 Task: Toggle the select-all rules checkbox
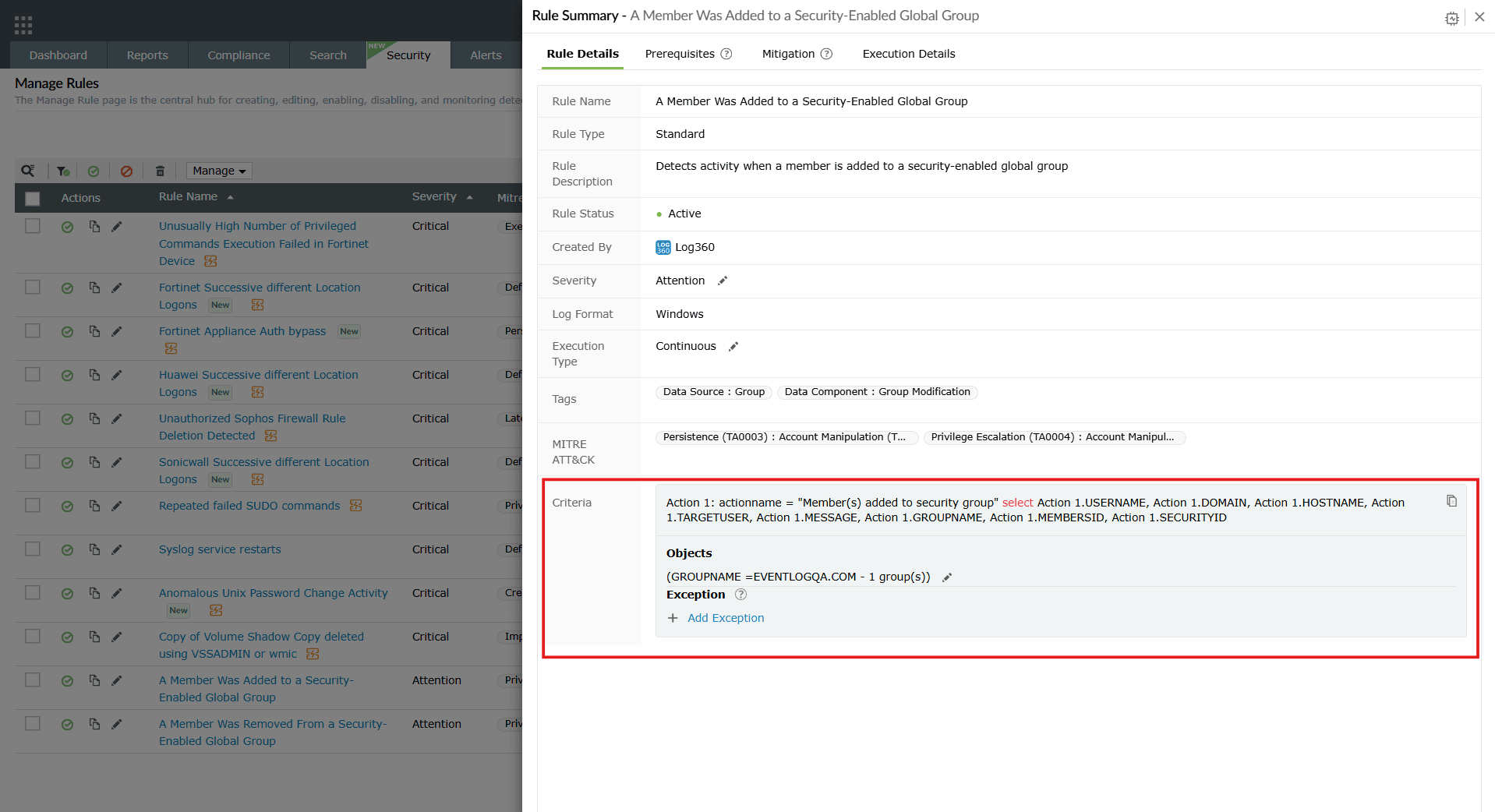pyautogui.click(x=33, y=199)
